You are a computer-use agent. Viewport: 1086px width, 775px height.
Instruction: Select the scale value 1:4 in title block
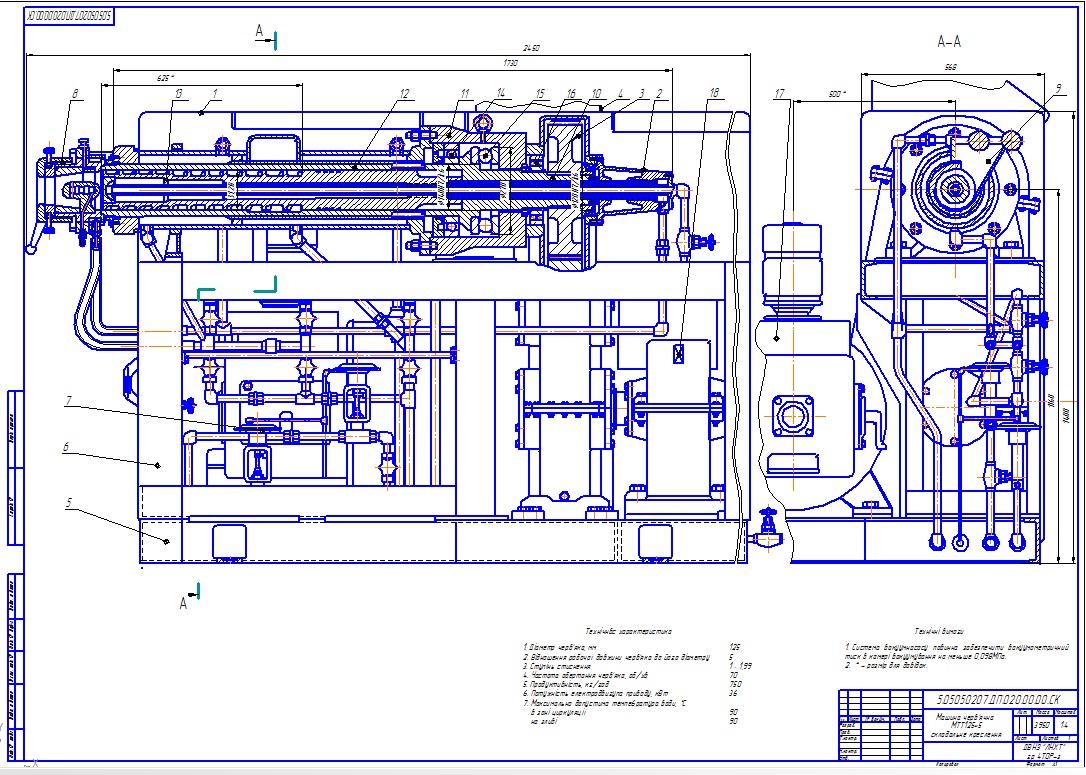pos(1065,725)
